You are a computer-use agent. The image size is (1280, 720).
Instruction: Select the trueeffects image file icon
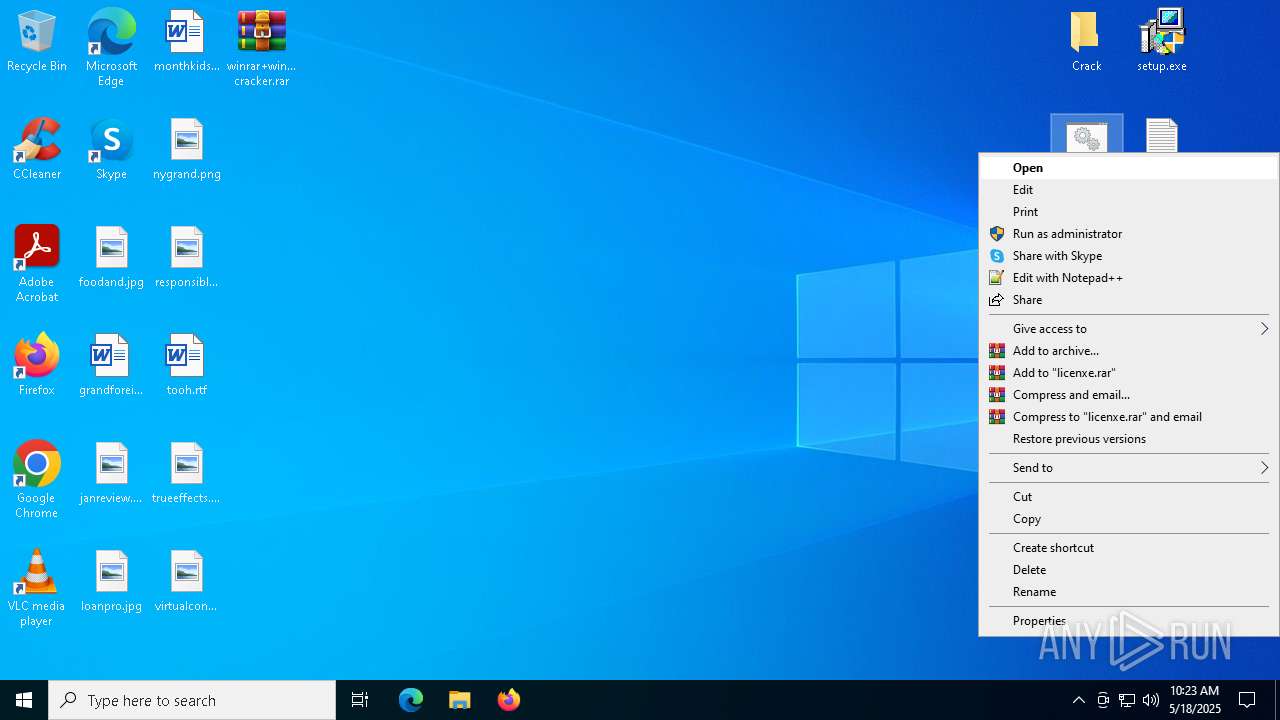tap(186, 474)
